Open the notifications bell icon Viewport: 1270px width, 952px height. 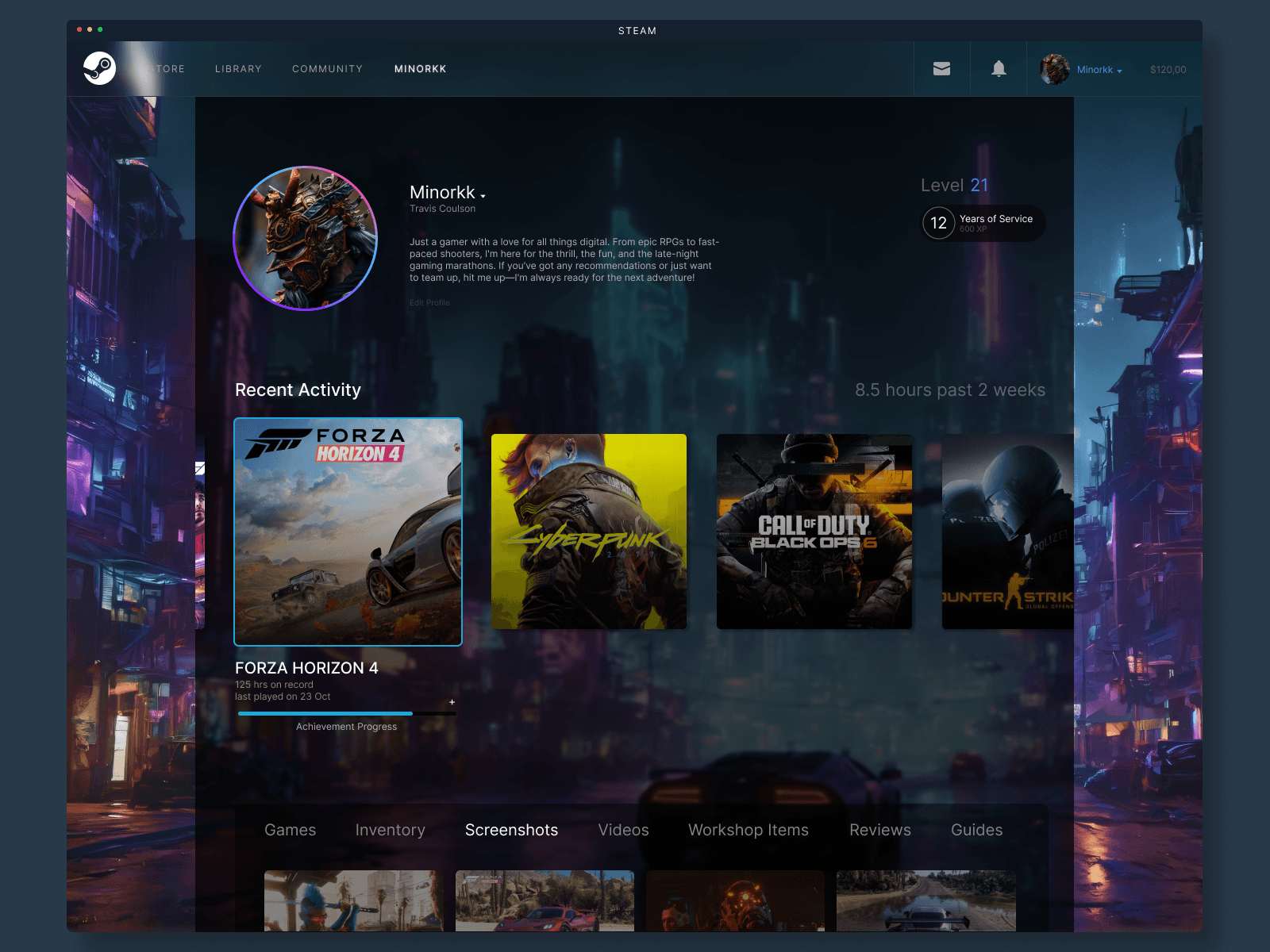pyautogui.click(x=999, y=69)
